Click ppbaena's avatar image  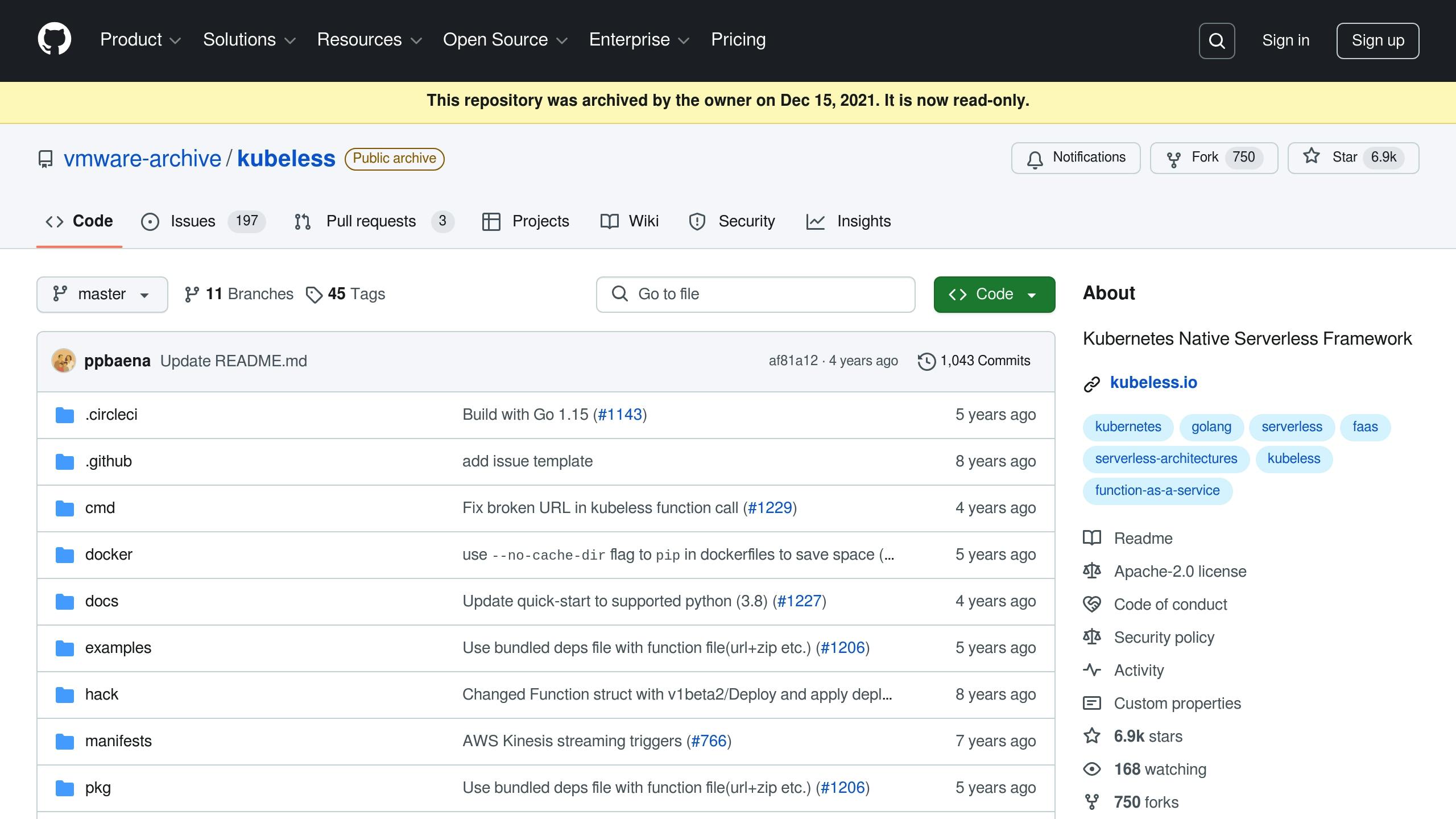click(64, 361)
